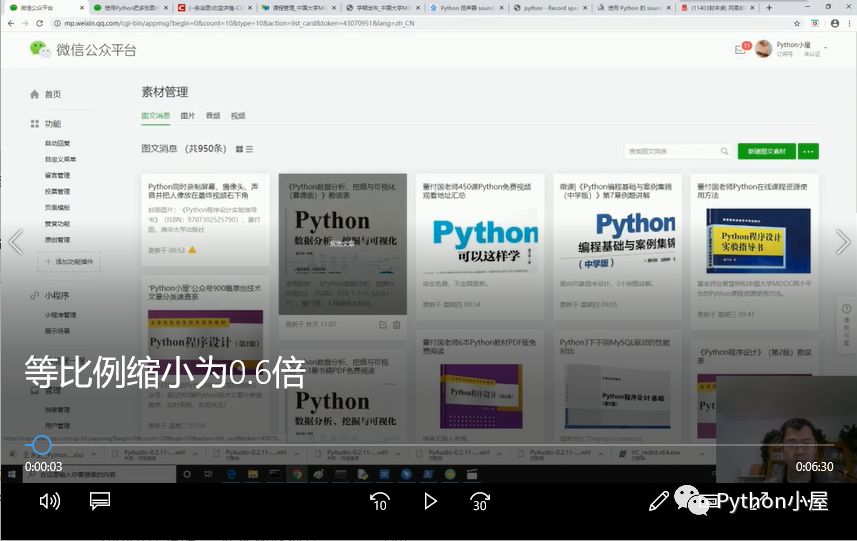Skip forward 30 seconds
The width and height of the screenshot is (857, 541).
(480, 501)
